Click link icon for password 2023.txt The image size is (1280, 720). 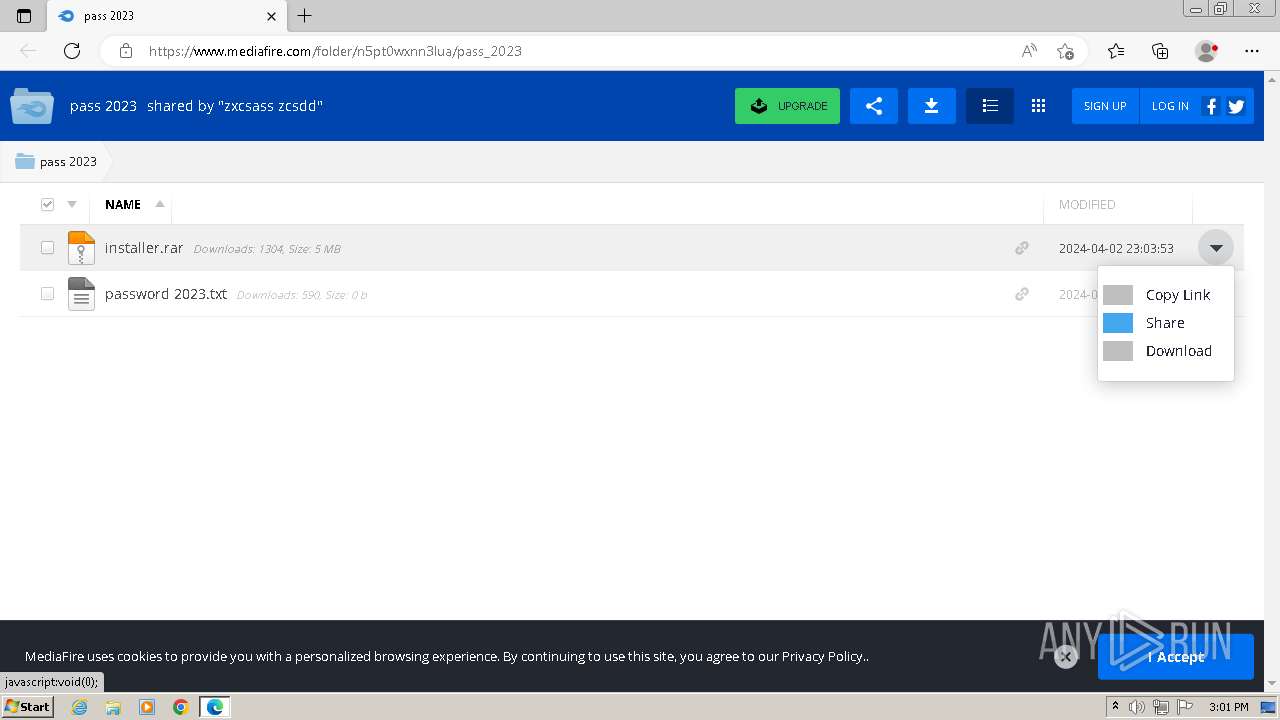coord(1022,294)
